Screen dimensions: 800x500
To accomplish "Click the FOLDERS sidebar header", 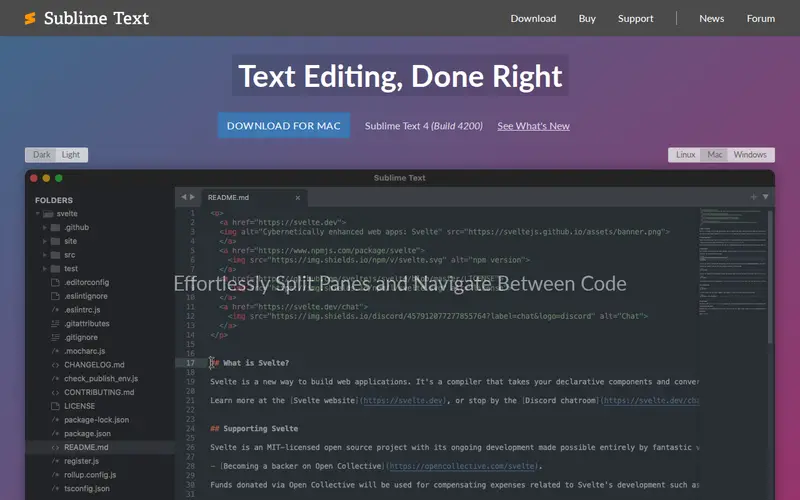I will [54, 200].
